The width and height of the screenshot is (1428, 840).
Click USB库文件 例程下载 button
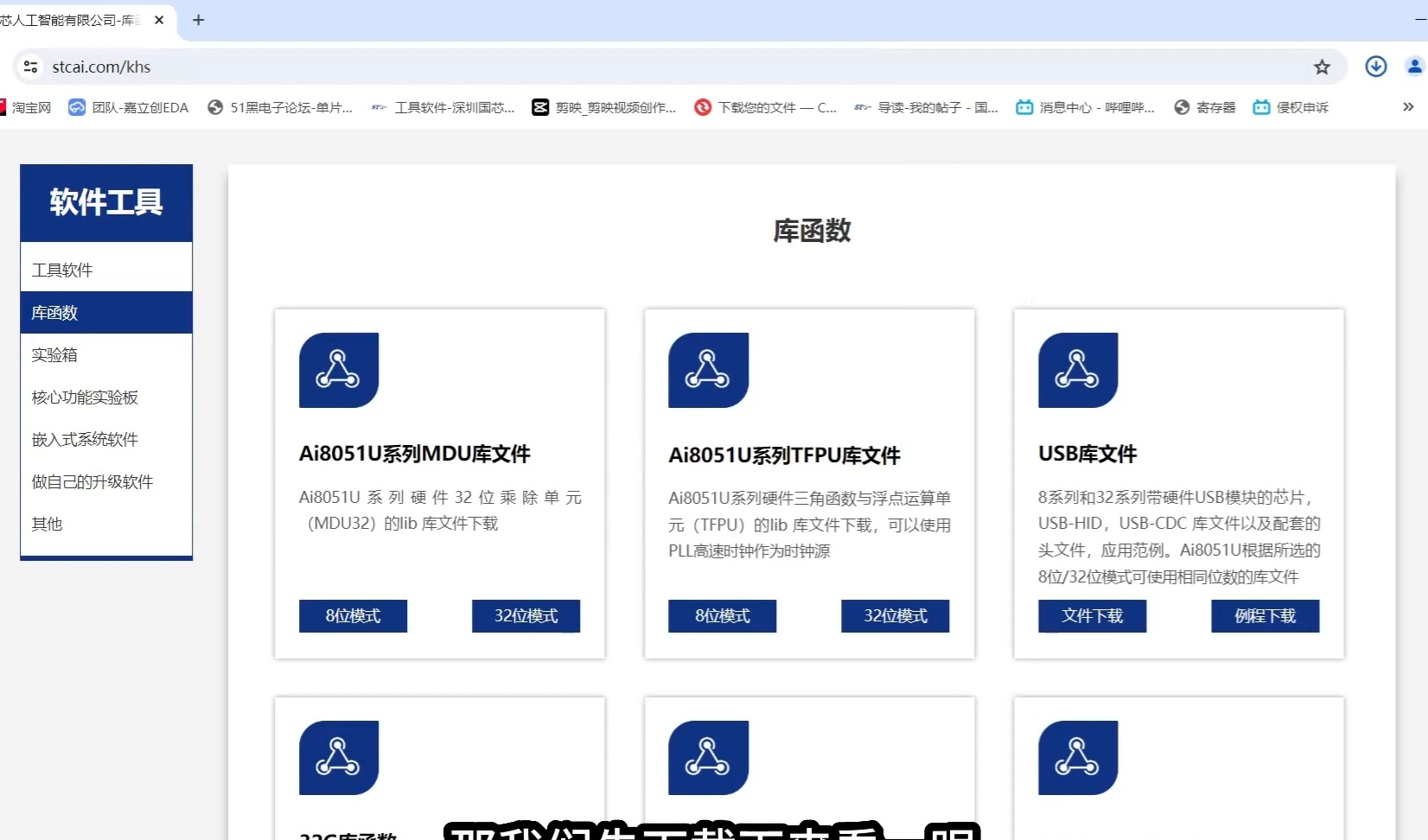click(1265, 615)
